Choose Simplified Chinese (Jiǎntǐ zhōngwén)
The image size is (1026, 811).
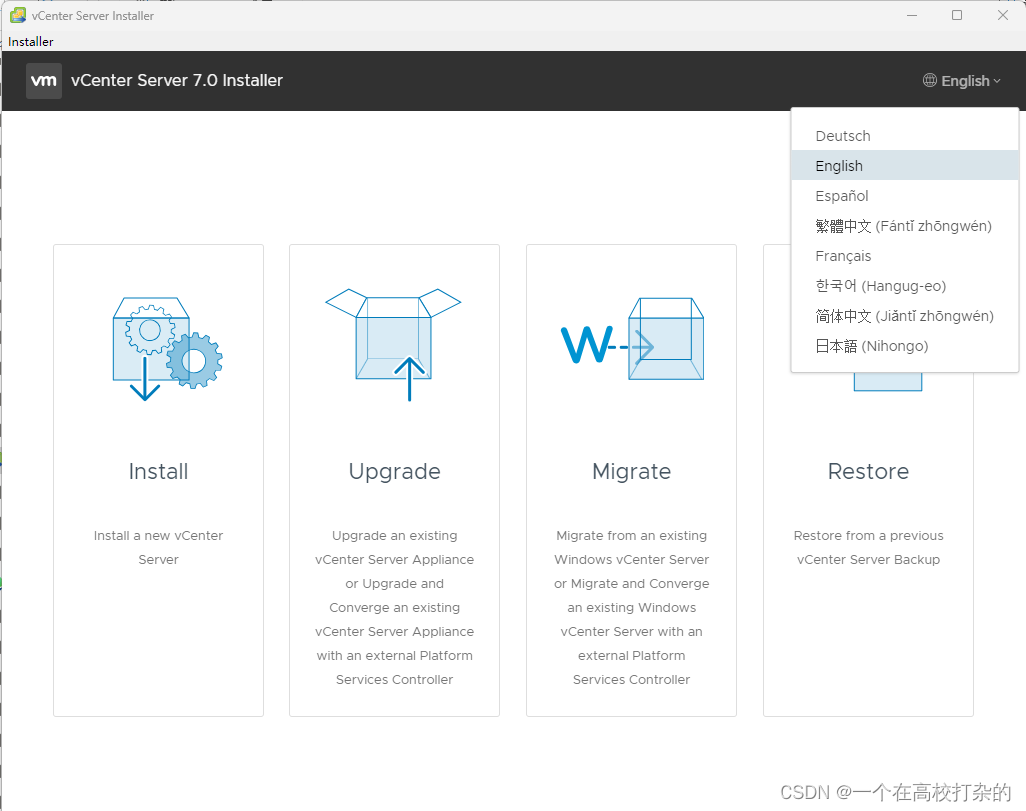point(905,316)
